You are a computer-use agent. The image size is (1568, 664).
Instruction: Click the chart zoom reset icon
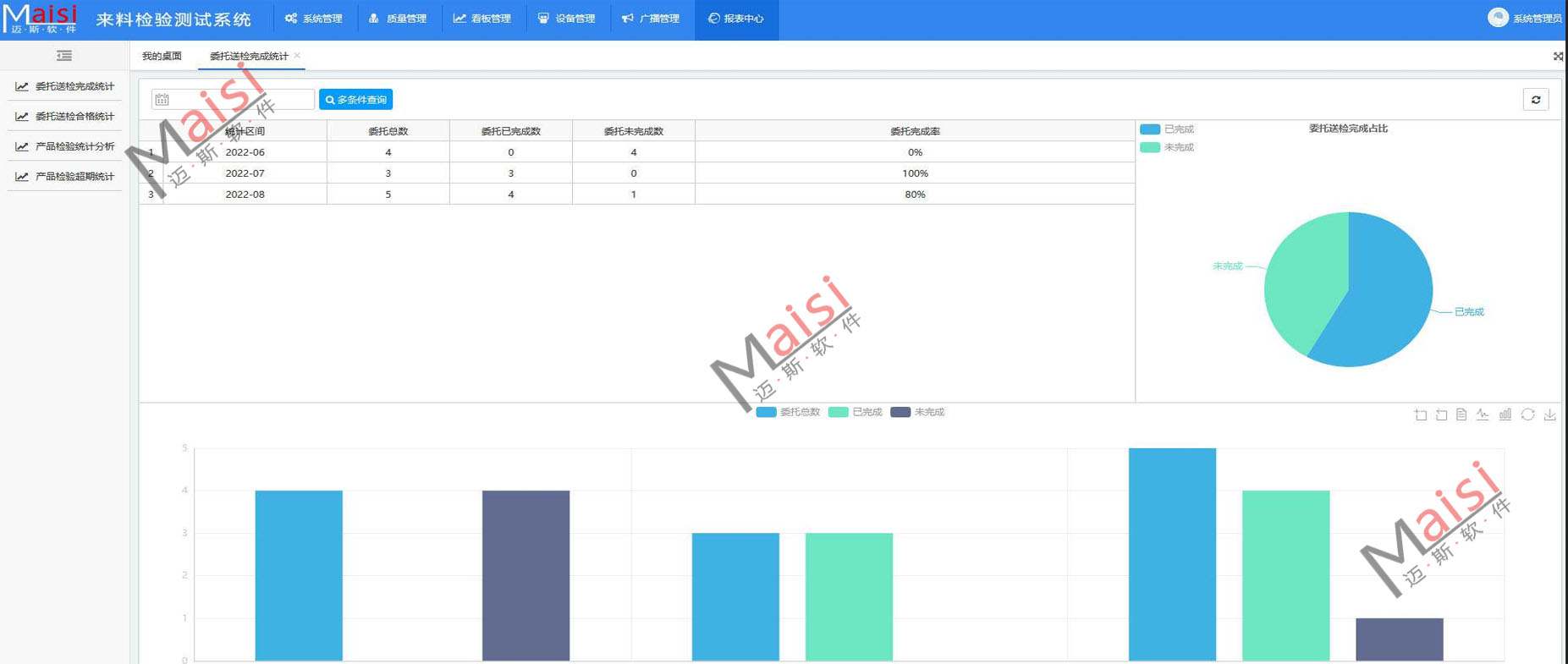coord(1441,414)
